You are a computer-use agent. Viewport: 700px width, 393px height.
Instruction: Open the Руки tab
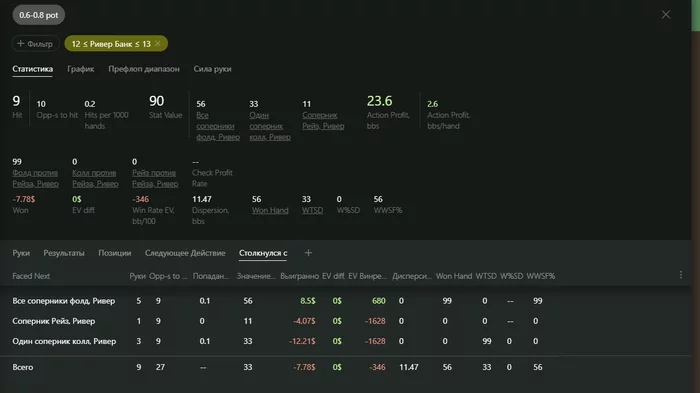tap(21, 253)
